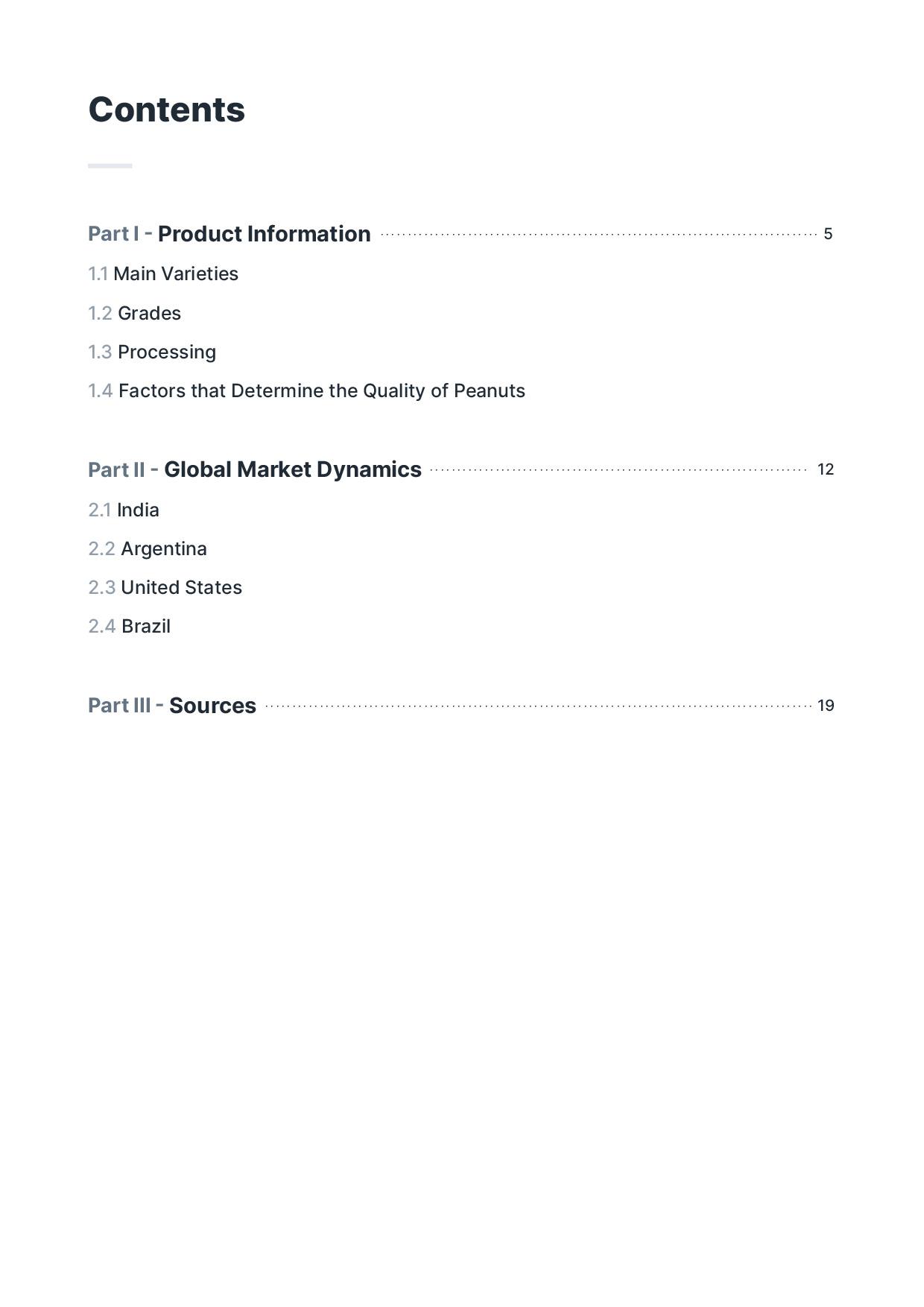This screenshot has height=1307, width=924.
Task: Click the dotted leader after Global Market Dynamics
Action: [618, 470]
